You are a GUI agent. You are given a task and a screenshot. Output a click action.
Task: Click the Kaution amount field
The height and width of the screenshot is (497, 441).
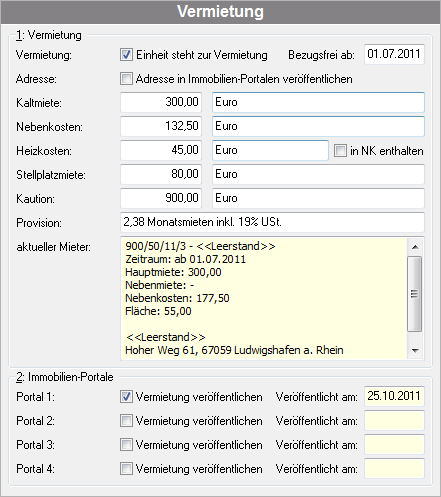(x=161, y=198)
